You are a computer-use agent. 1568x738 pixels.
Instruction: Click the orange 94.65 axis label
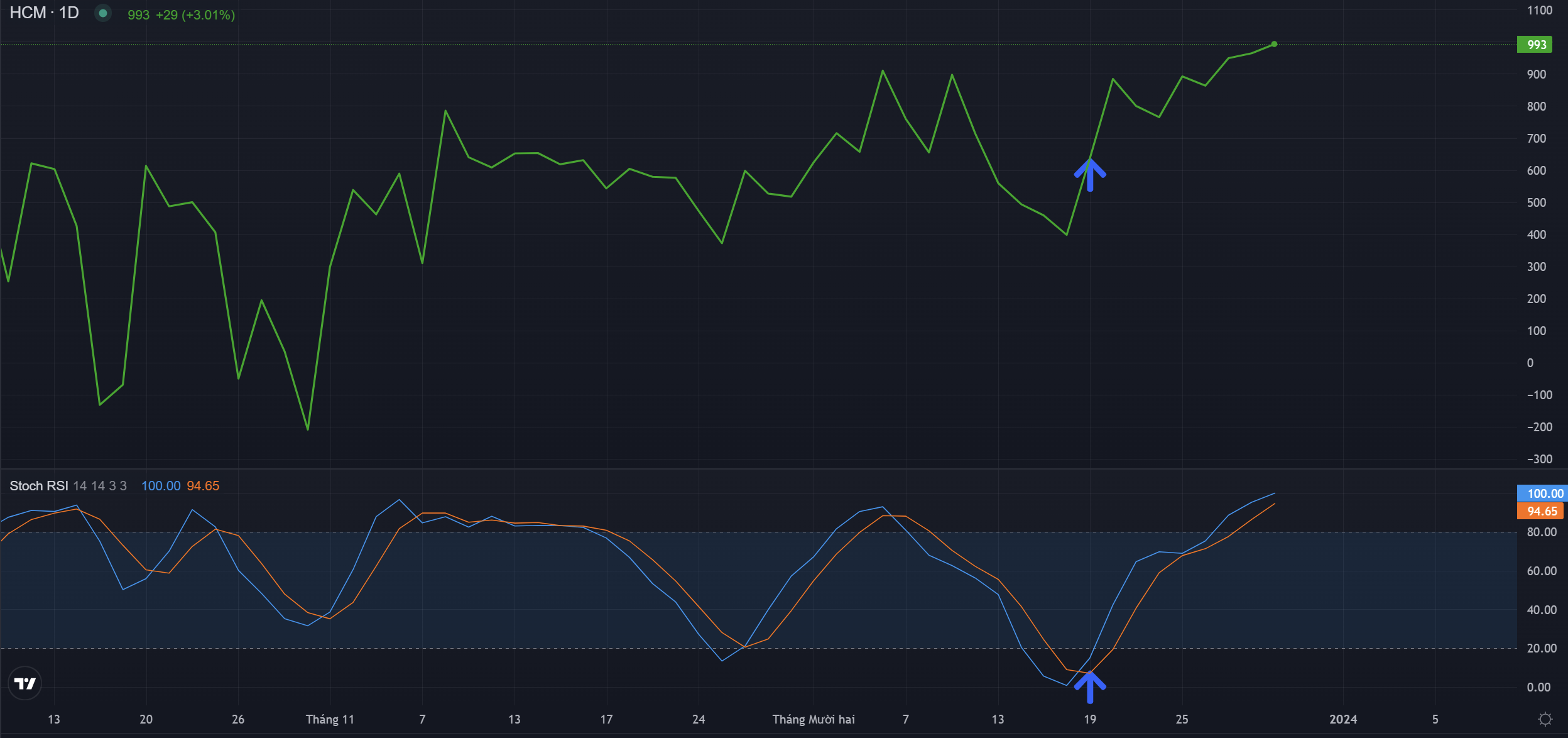point(1540,511)
